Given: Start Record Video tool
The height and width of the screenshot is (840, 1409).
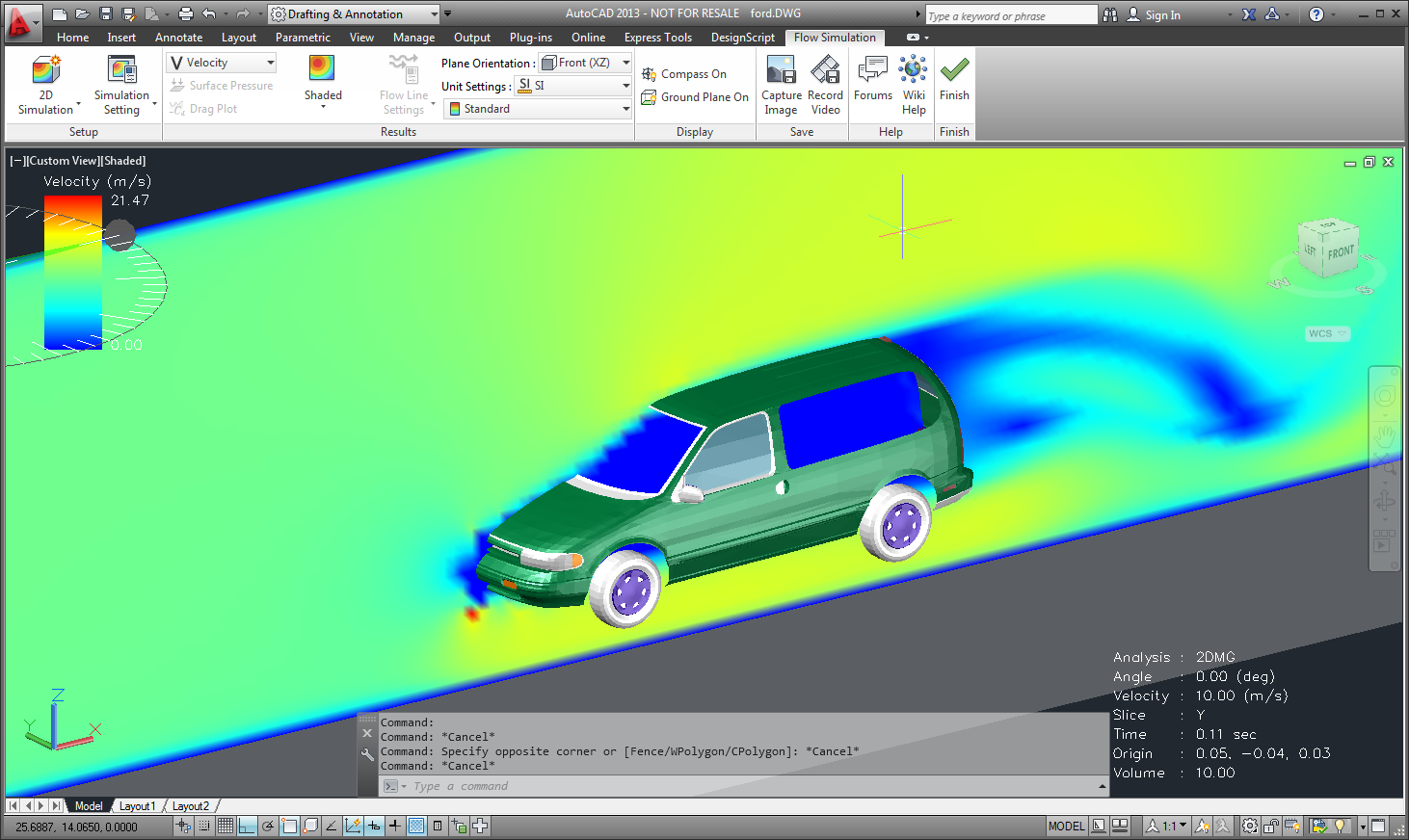Looking at the screenshot, I should pyautogui.click(x=825, y=70).
